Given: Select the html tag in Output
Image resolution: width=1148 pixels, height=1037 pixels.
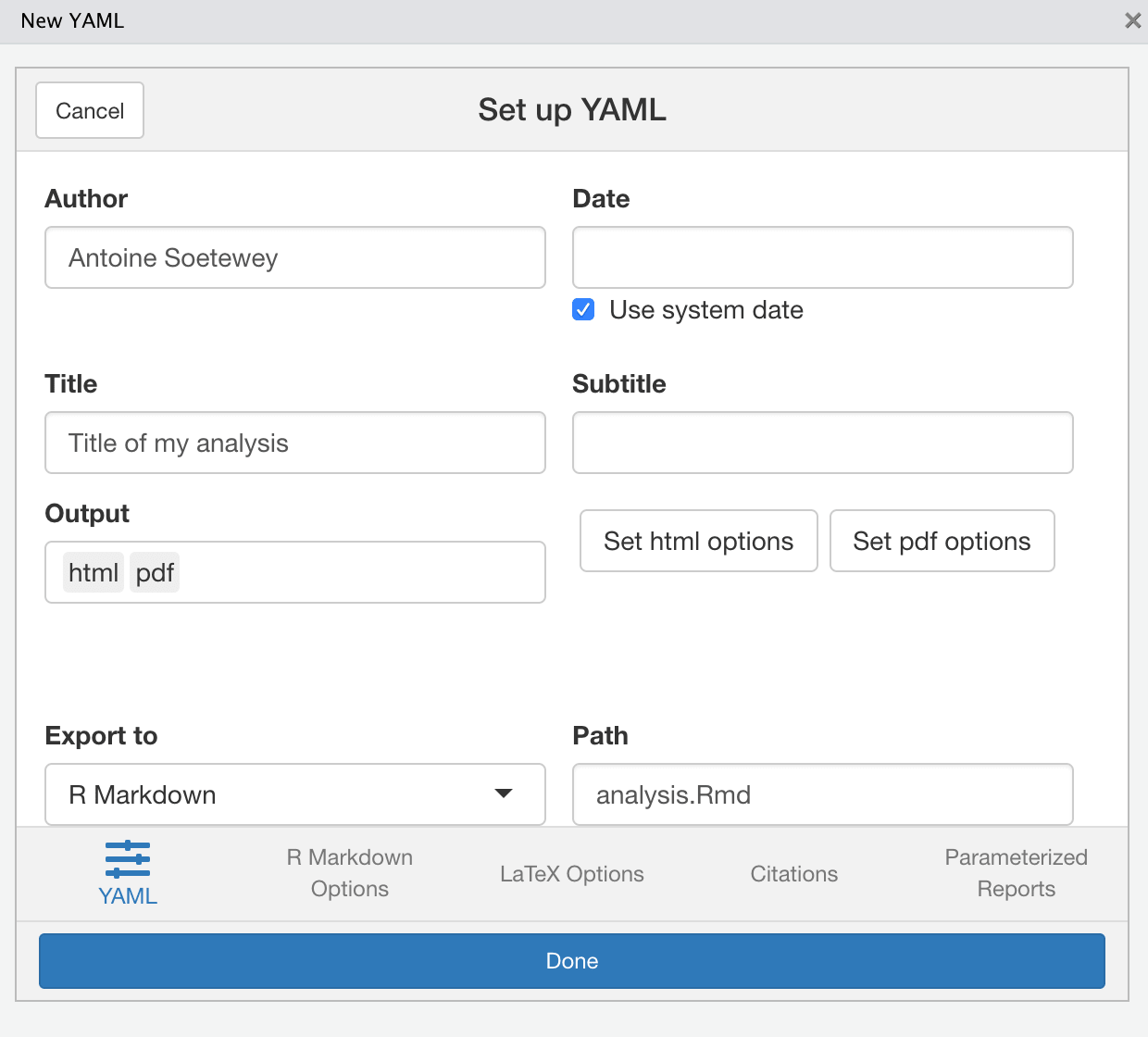Looking at the screenshot, I should coord(94,572).
